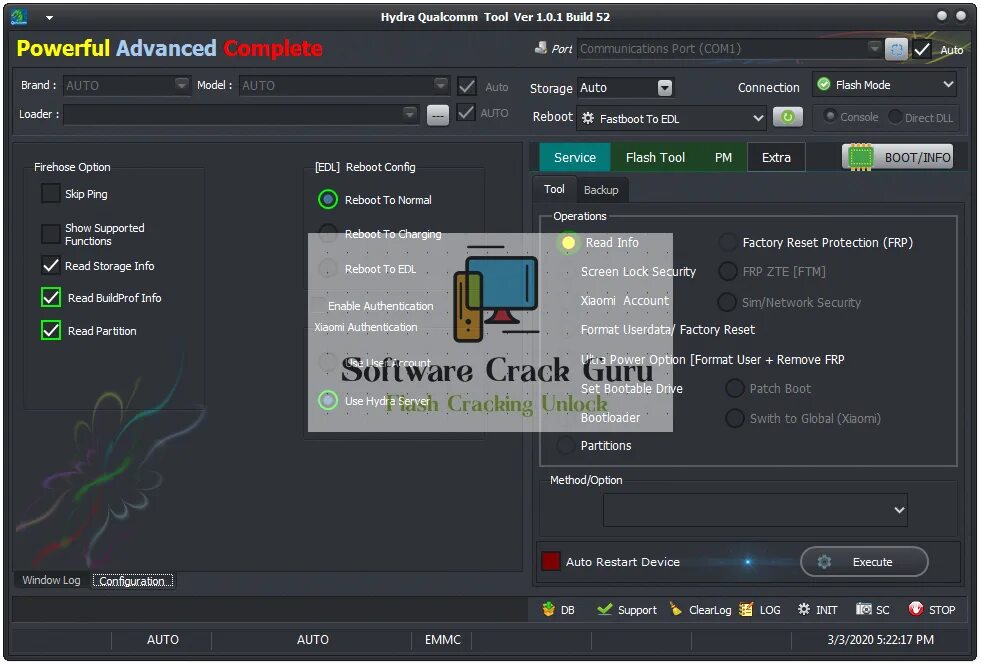Toggle the loader AUTO checkbox
Image resolution: width=981 pixels, height=665 pixels.
[465, 113]
